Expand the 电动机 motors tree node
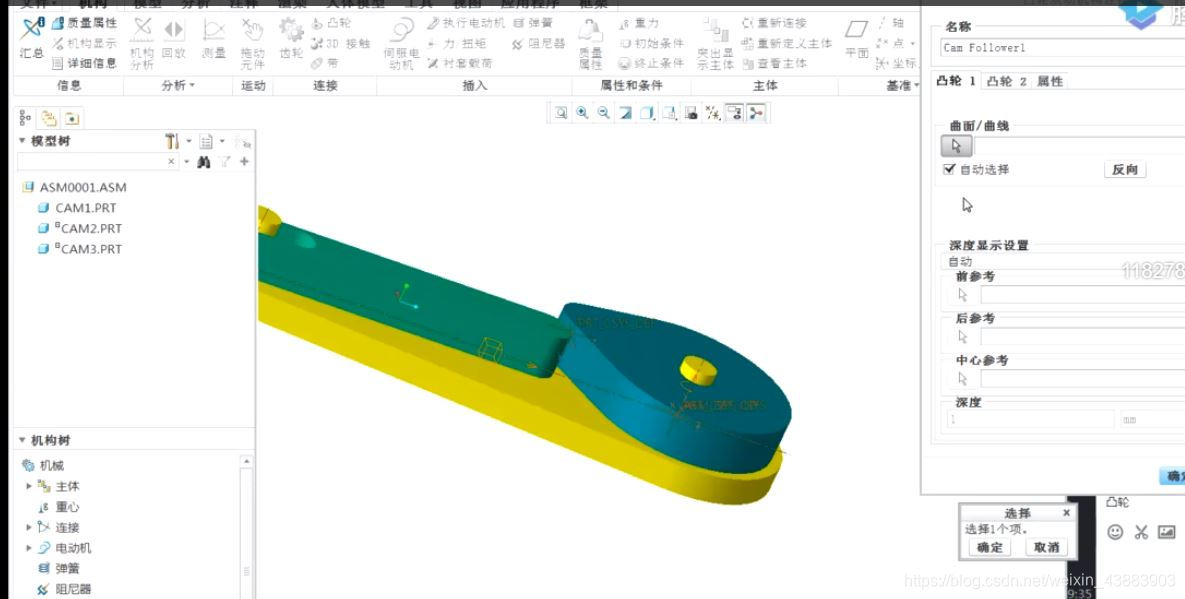Screen dimensions: 1185x599 (29, 548)
